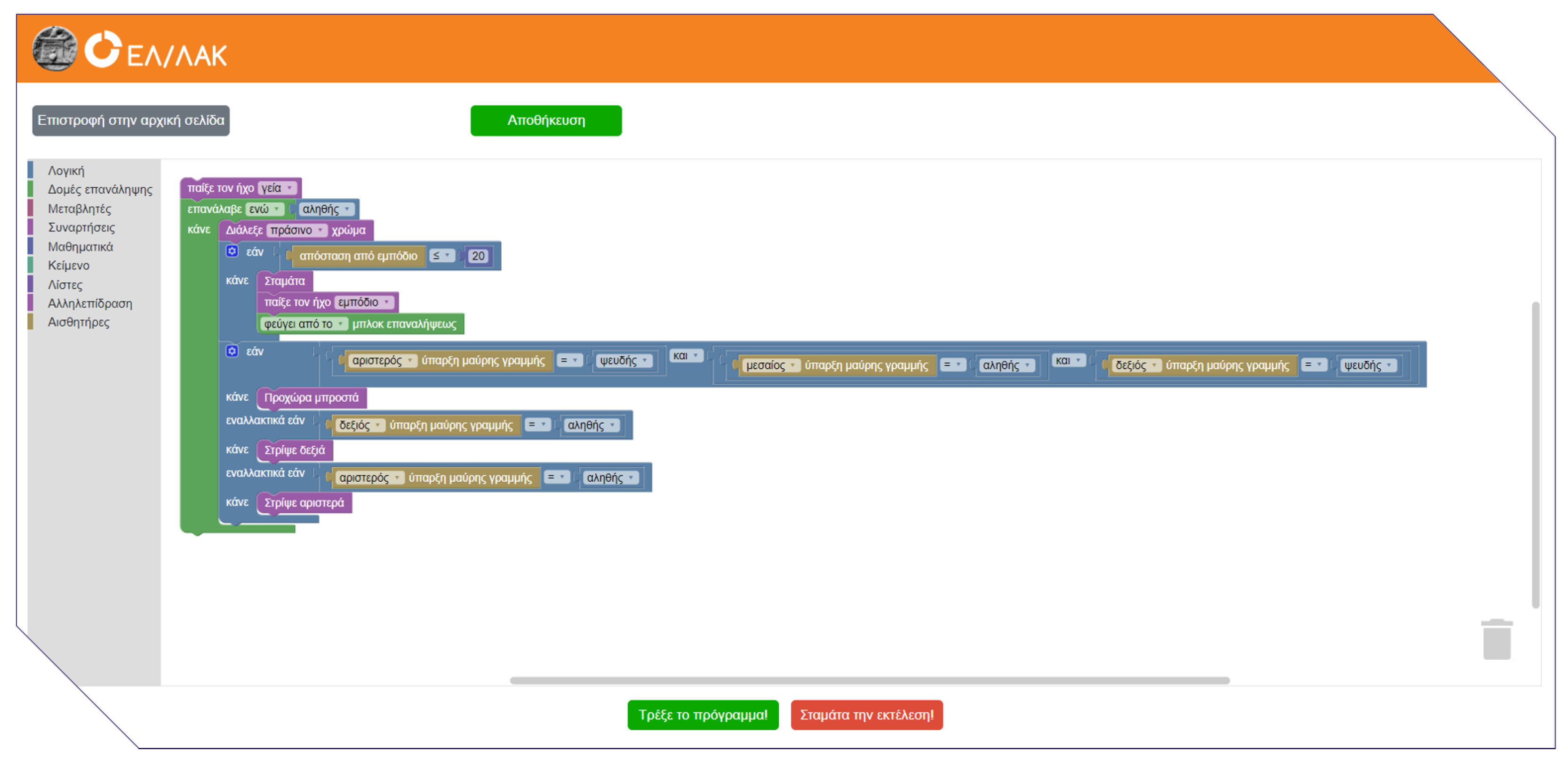Click the number 20 input field
This screenshot has width=1568, height=760.
[478, 256]
